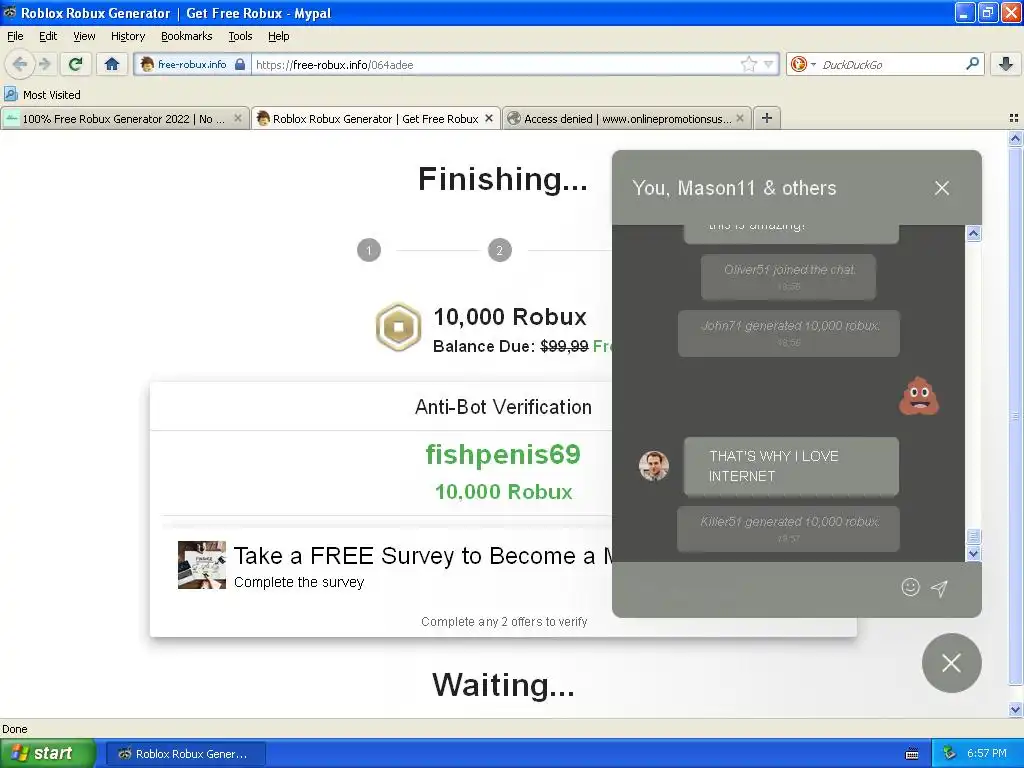Click the magnifier search icon
1024x768 pixels.
point(972,63)
